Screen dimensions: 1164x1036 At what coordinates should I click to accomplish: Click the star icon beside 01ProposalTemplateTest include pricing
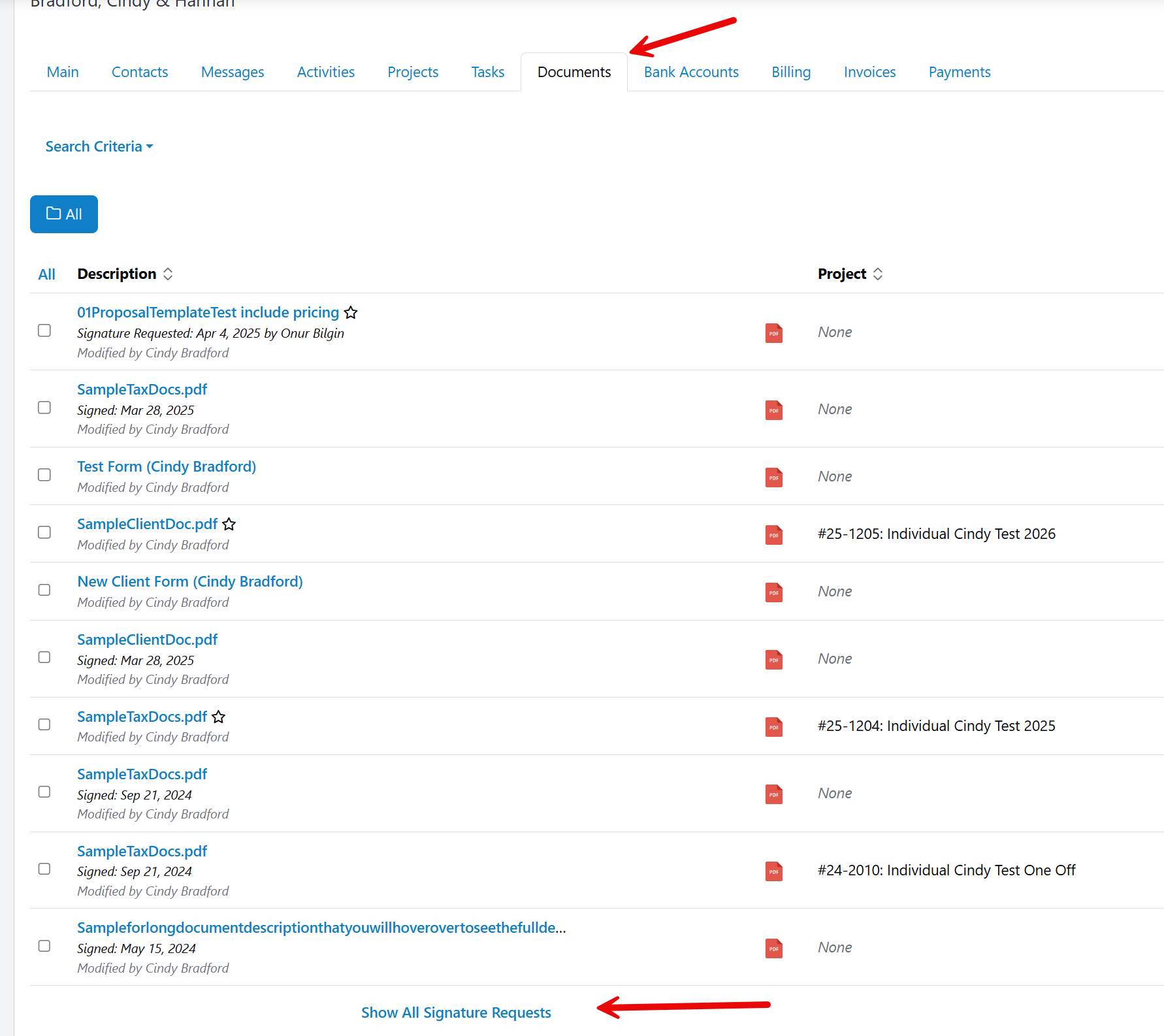[351, 313]
